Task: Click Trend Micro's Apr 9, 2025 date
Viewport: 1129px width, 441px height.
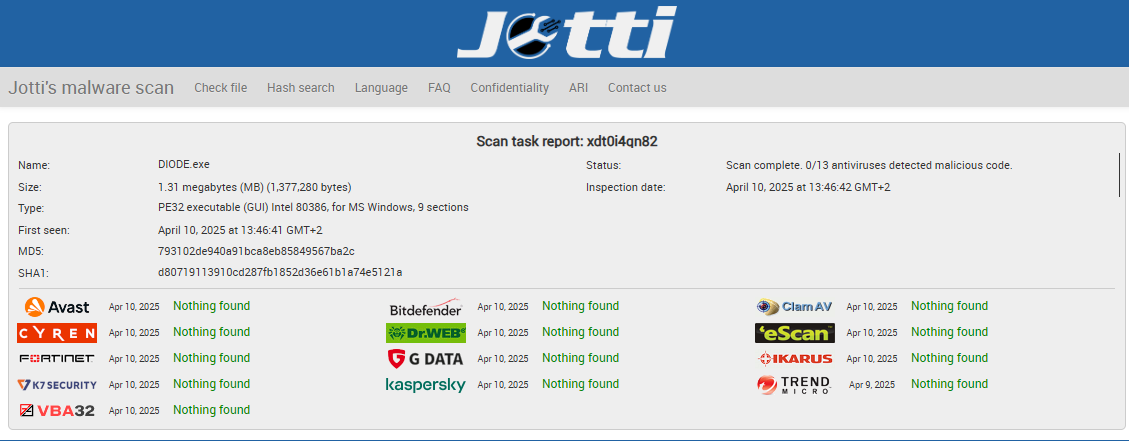Action: coord(872,385)
